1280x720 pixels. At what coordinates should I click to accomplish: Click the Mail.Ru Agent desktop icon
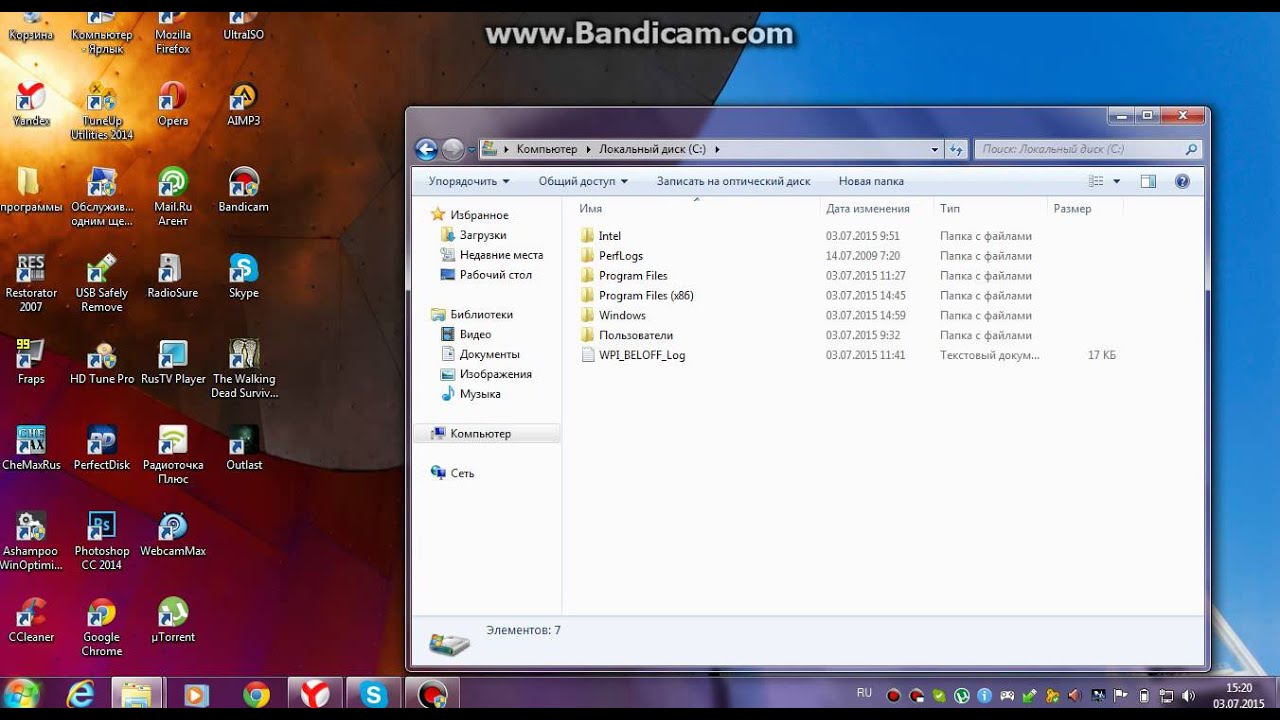[x=172, y=197]
